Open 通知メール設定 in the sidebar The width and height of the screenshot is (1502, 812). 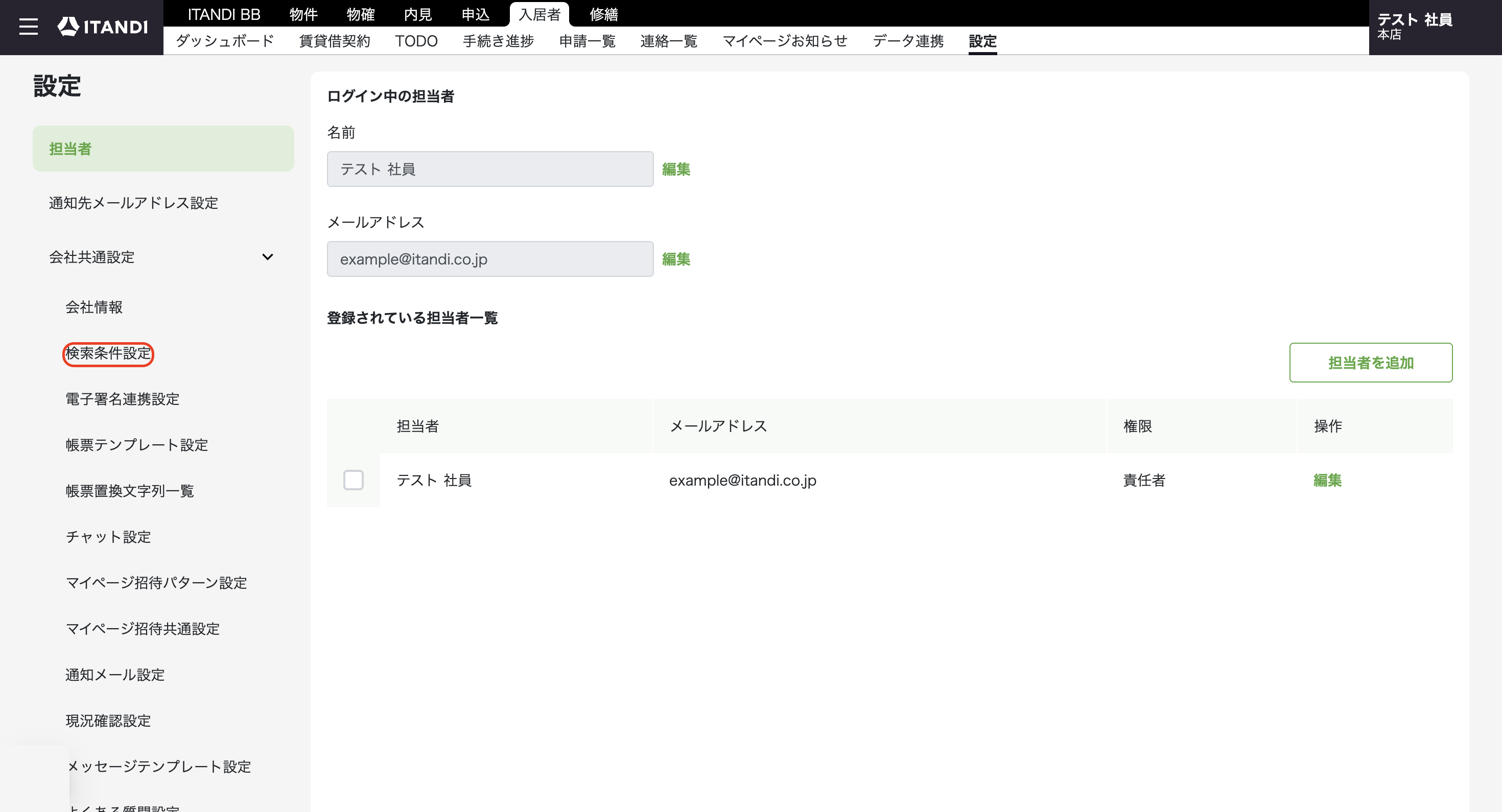point(115,675)
